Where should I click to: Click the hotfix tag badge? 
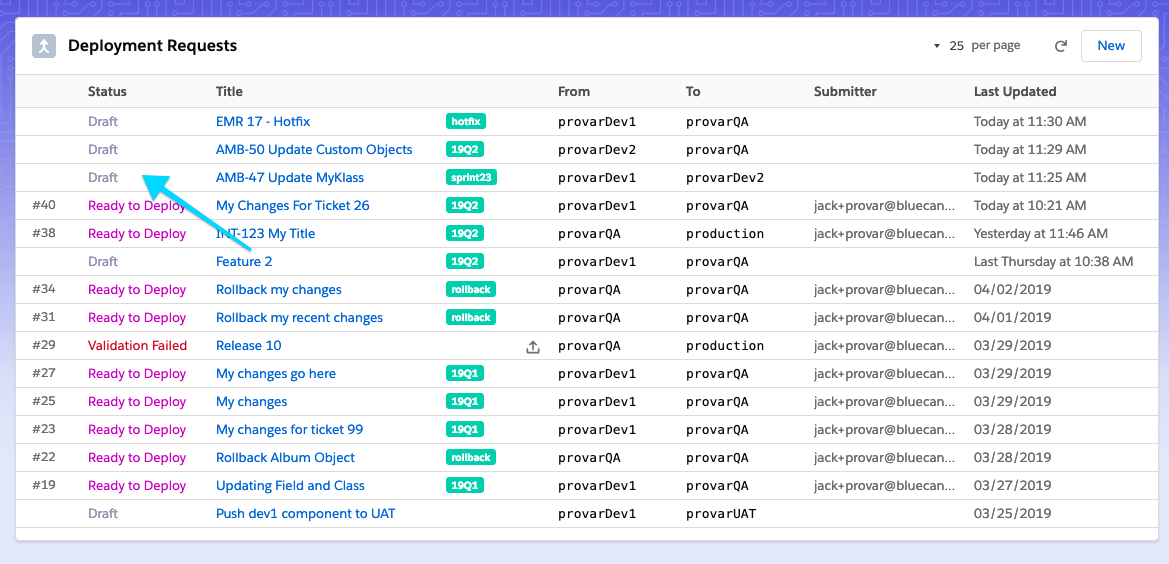coord(465,122)
